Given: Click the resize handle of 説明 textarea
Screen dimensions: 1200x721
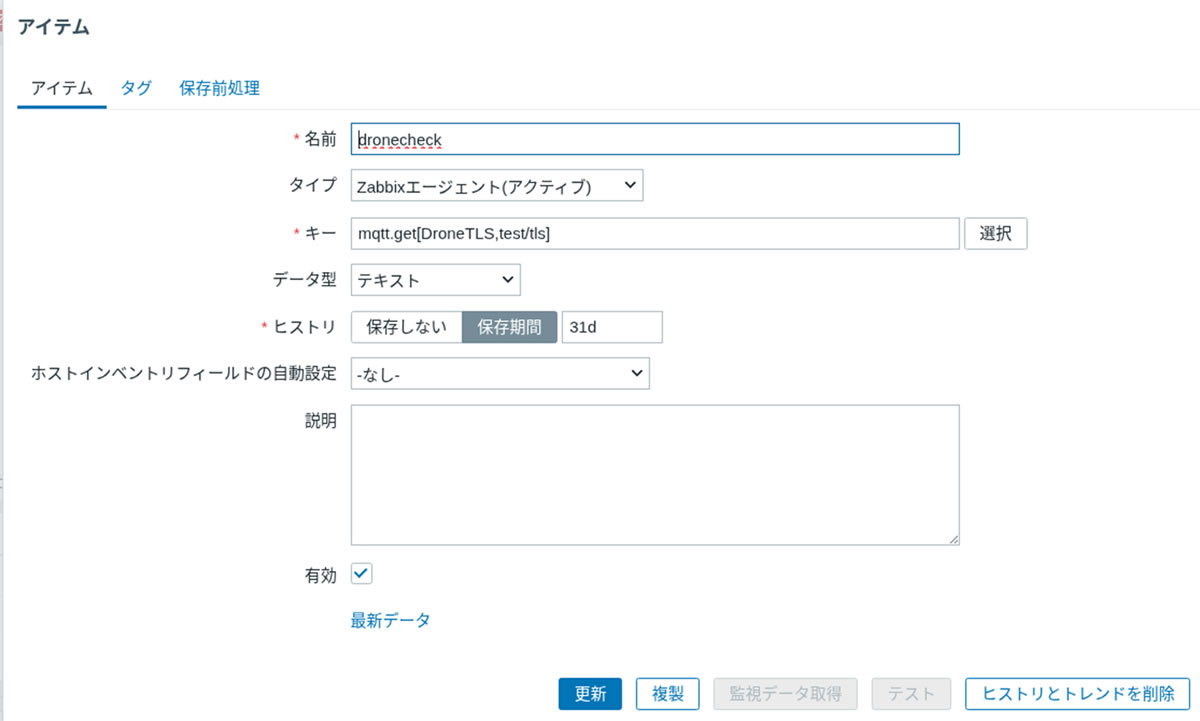Looking at the screenshot, I should click(953, 539).
